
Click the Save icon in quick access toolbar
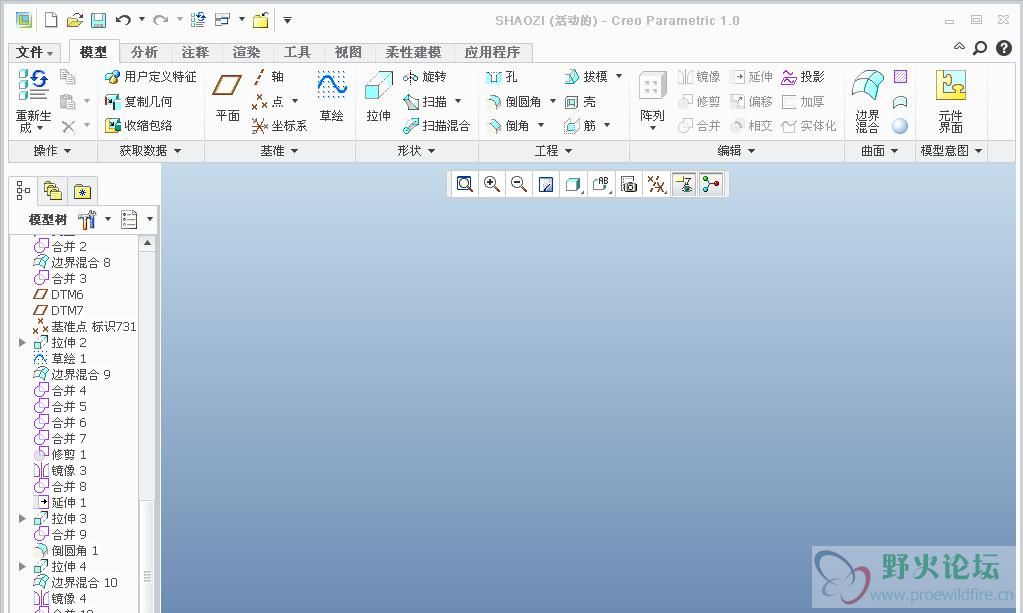99,20
